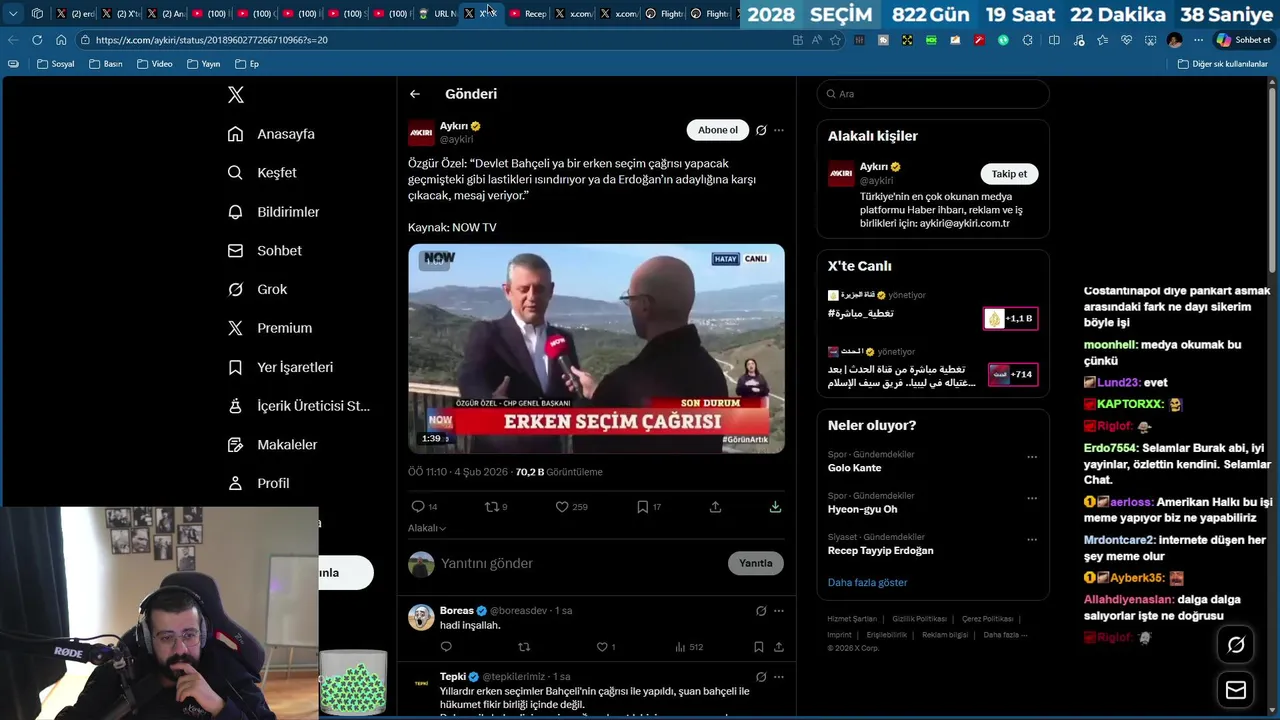This screenshot has width=1280, height=720.
Task: Bookmark the post showing 17
Action: tap(642, 507)
